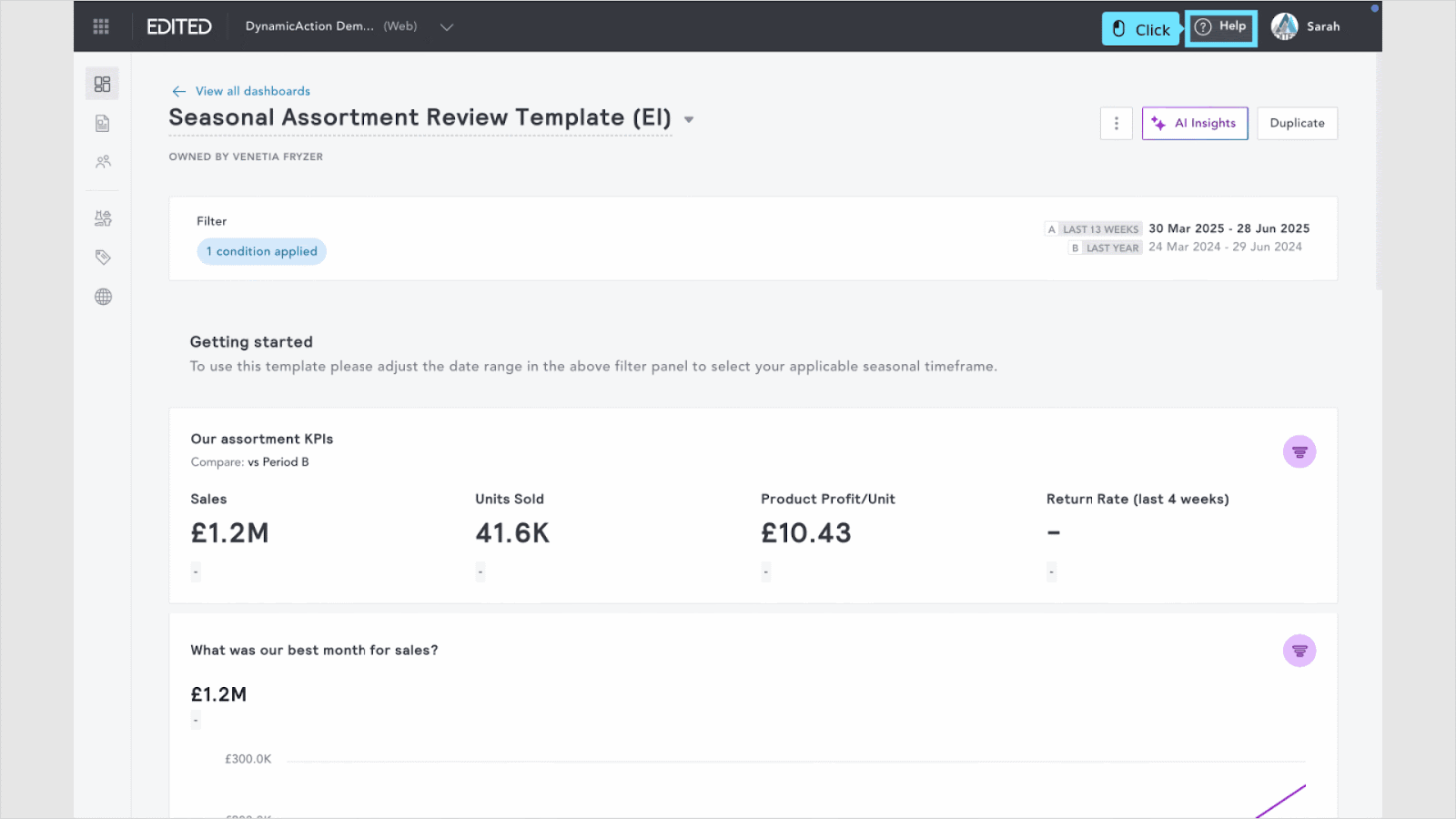
Task: Click the Product Profit/Unit £10.43 value
Action: point(806,533)
